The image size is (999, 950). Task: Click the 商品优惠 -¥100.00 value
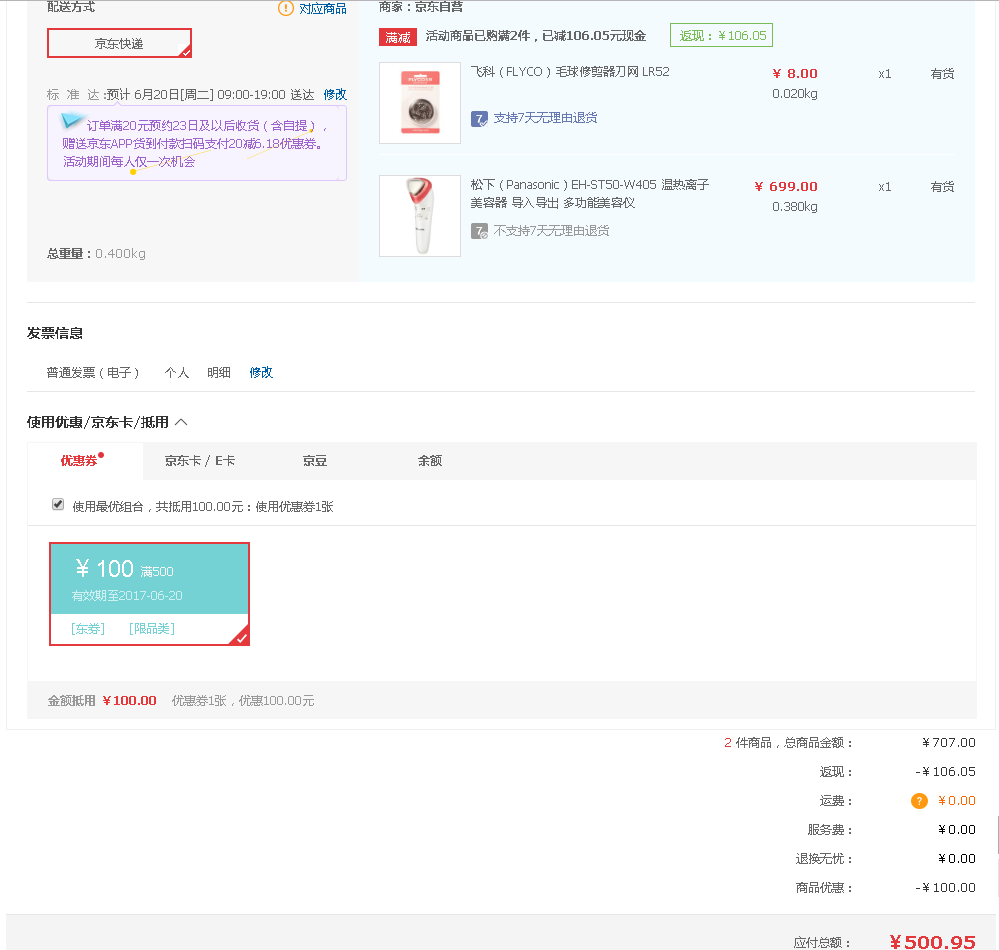[945, 888]
